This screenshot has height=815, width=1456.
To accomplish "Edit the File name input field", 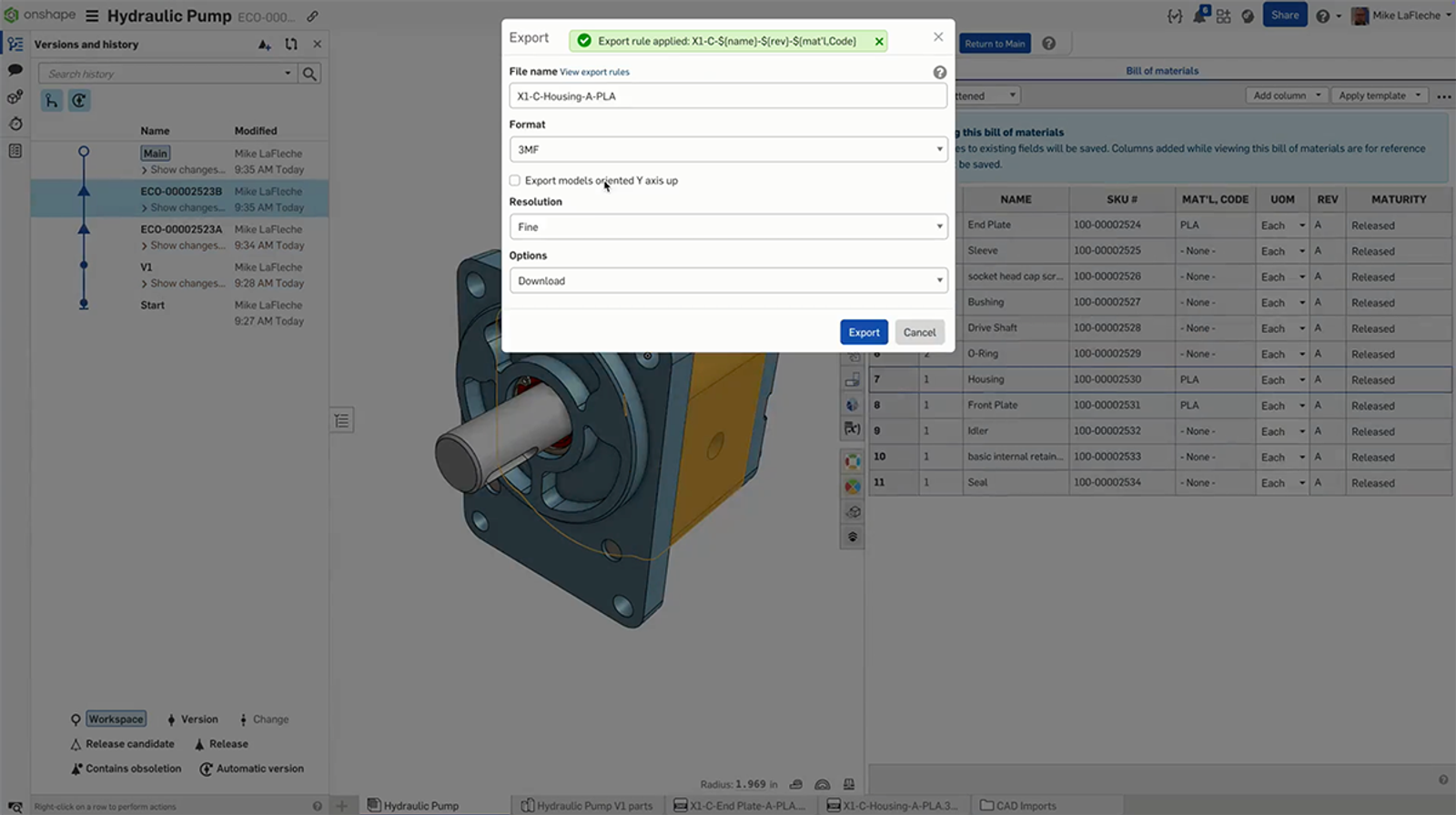I will tap(728, 96).
